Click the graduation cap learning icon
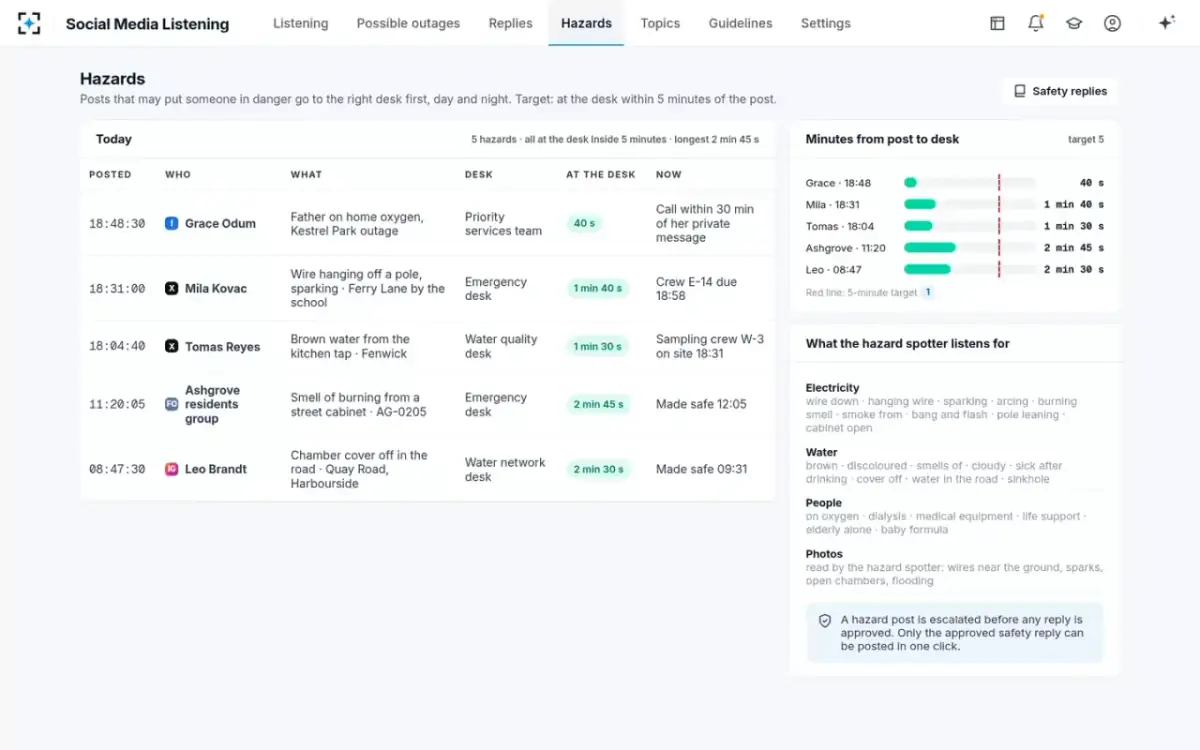This screenshot has width=1200, height=750. coord(1074,23)
